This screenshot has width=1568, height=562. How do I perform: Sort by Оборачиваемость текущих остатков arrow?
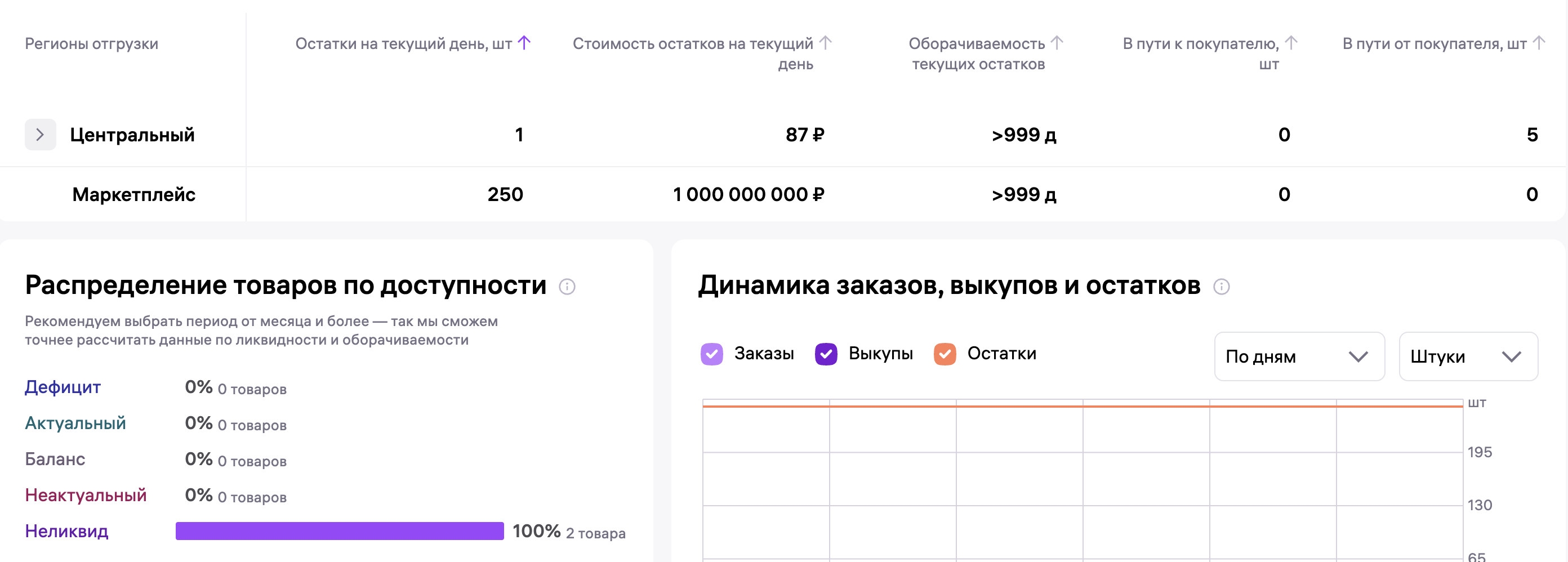click(x=1057, y=43)
